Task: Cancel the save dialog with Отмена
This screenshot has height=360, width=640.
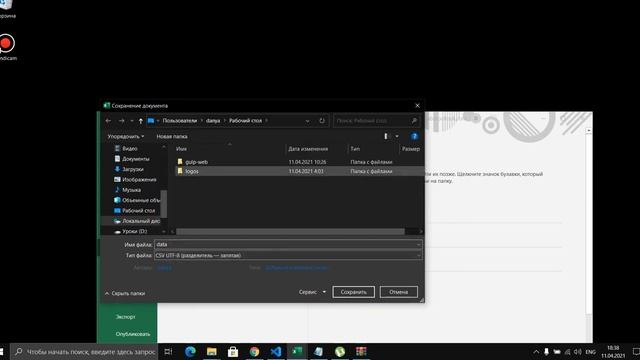Action: click(x=398, y=292)
